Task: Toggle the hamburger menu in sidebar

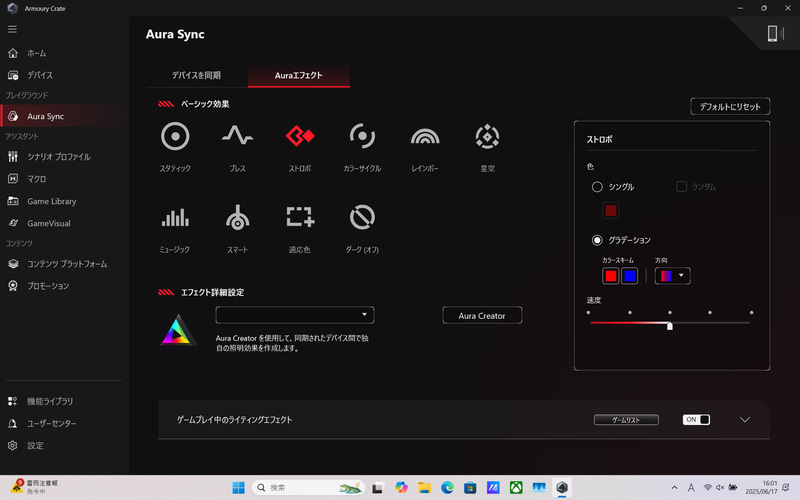Action: click(12, 29)
